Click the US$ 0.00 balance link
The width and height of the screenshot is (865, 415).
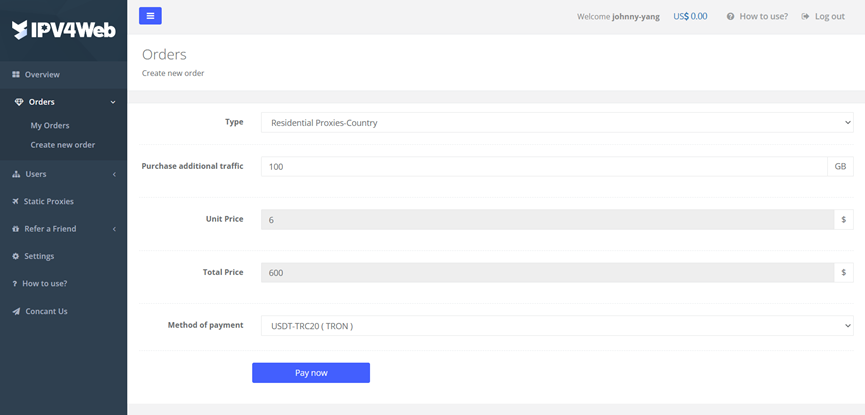coord(690,17)
